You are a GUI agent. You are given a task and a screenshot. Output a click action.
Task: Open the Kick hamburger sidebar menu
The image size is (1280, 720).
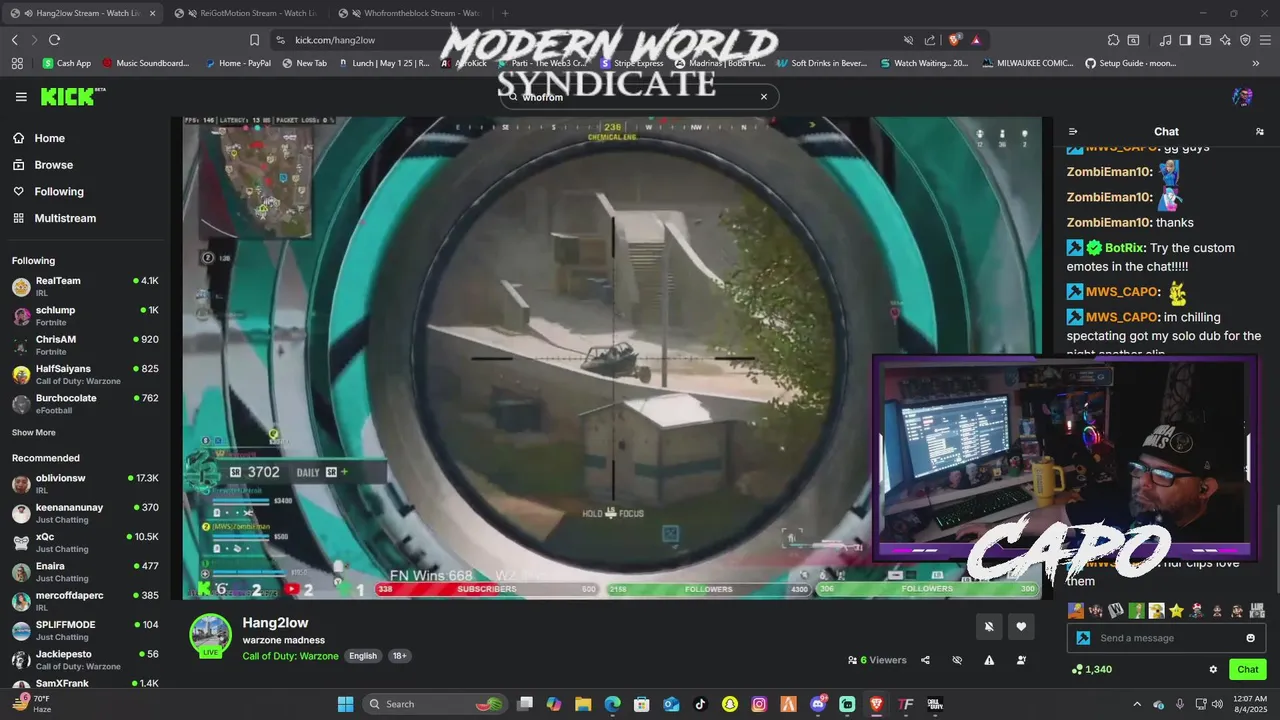click(21, 97)
